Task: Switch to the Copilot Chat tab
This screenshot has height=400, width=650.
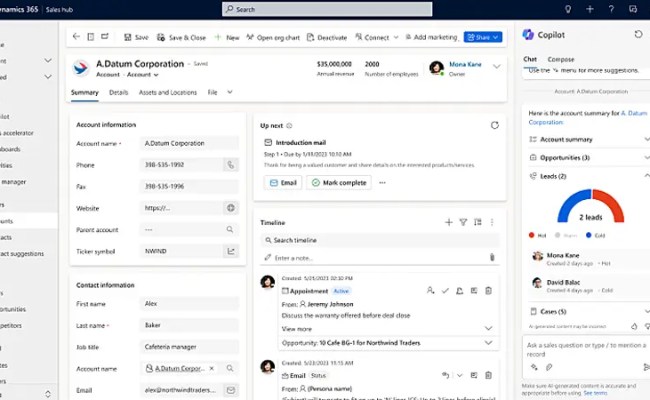Action: click(530, 59)
